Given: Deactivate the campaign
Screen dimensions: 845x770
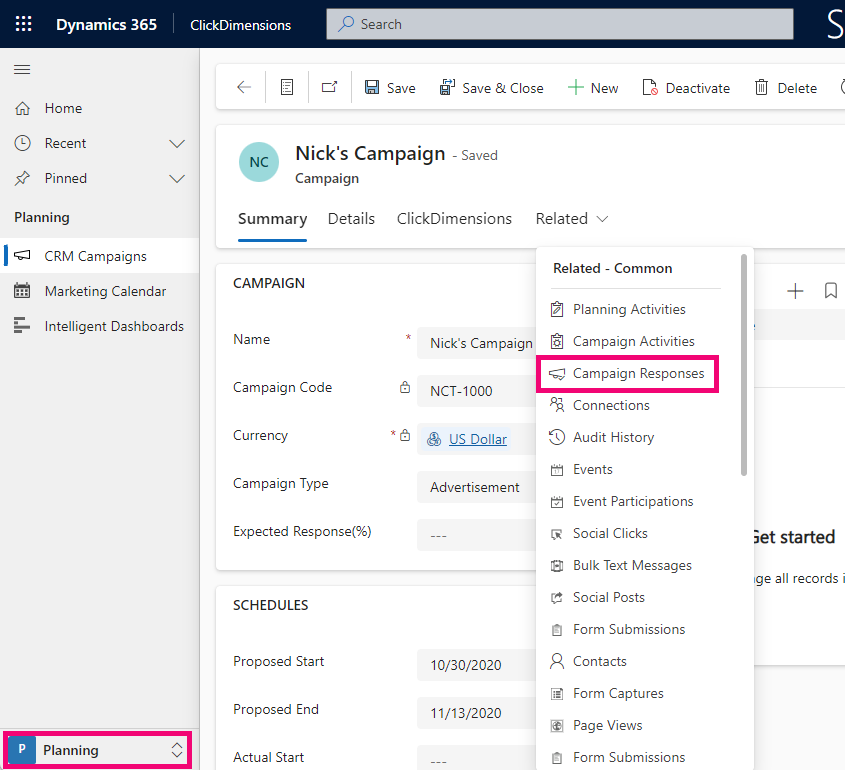Looking at the screenshot, I should tap(686, 88).
